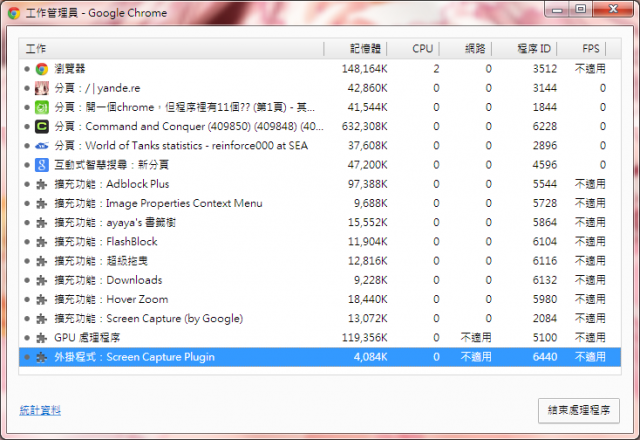Viewport: 640px width, 440px height.
Task: Minimize the task manager window
Action: 557,9
